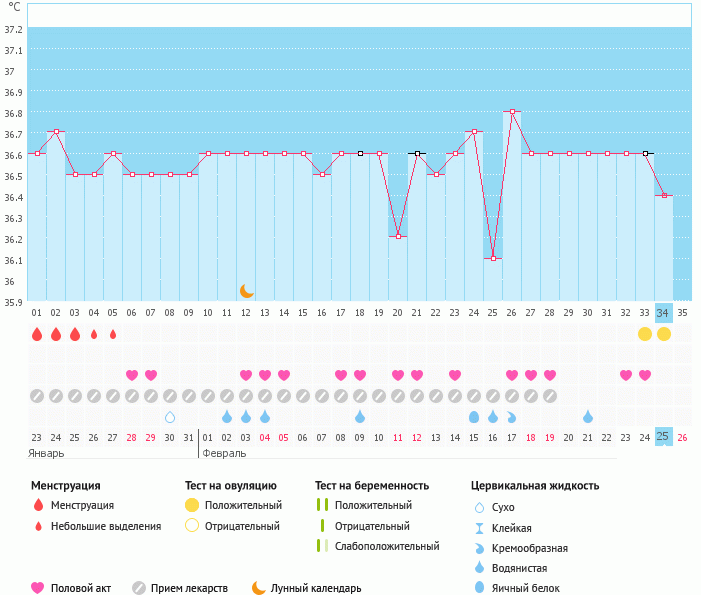Click the 'Прием лекарств' legend label
The image size is (701, 595).
click(x=189, y=588)
